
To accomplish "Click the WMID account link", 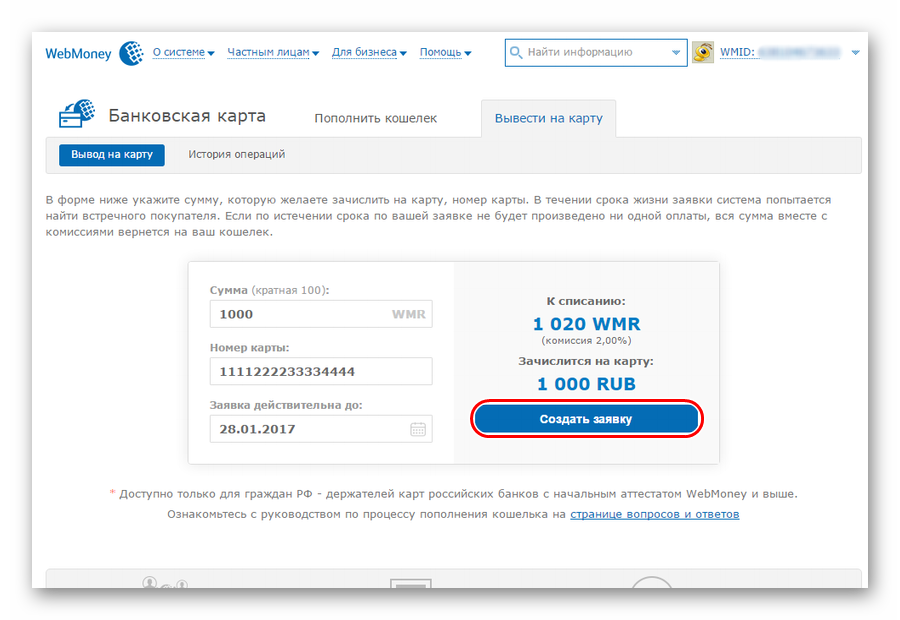I will coord(779,52).
